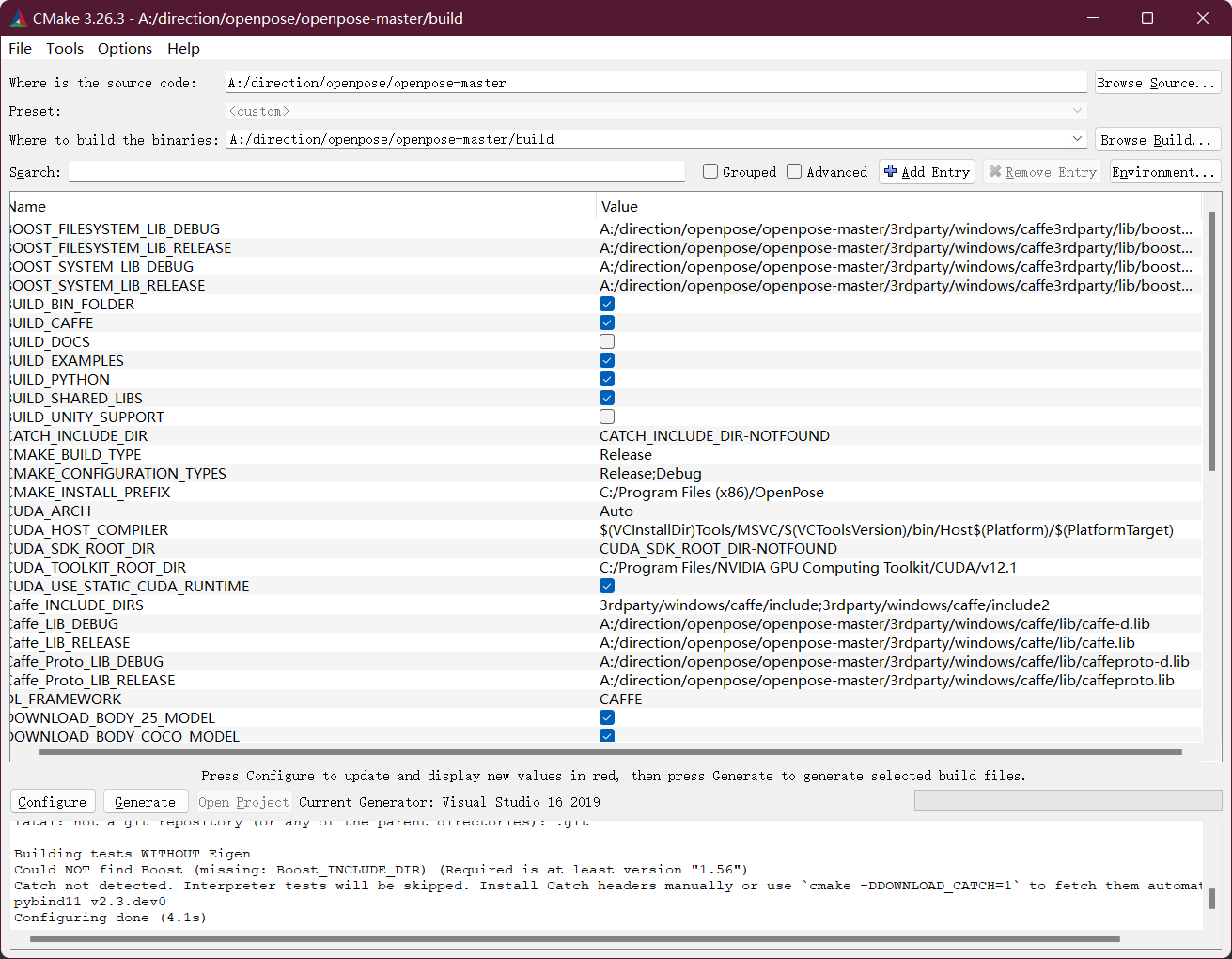
Task: Select CATCH_INCLUDE_DIR-NOTFOUND value
Action: 714,435
